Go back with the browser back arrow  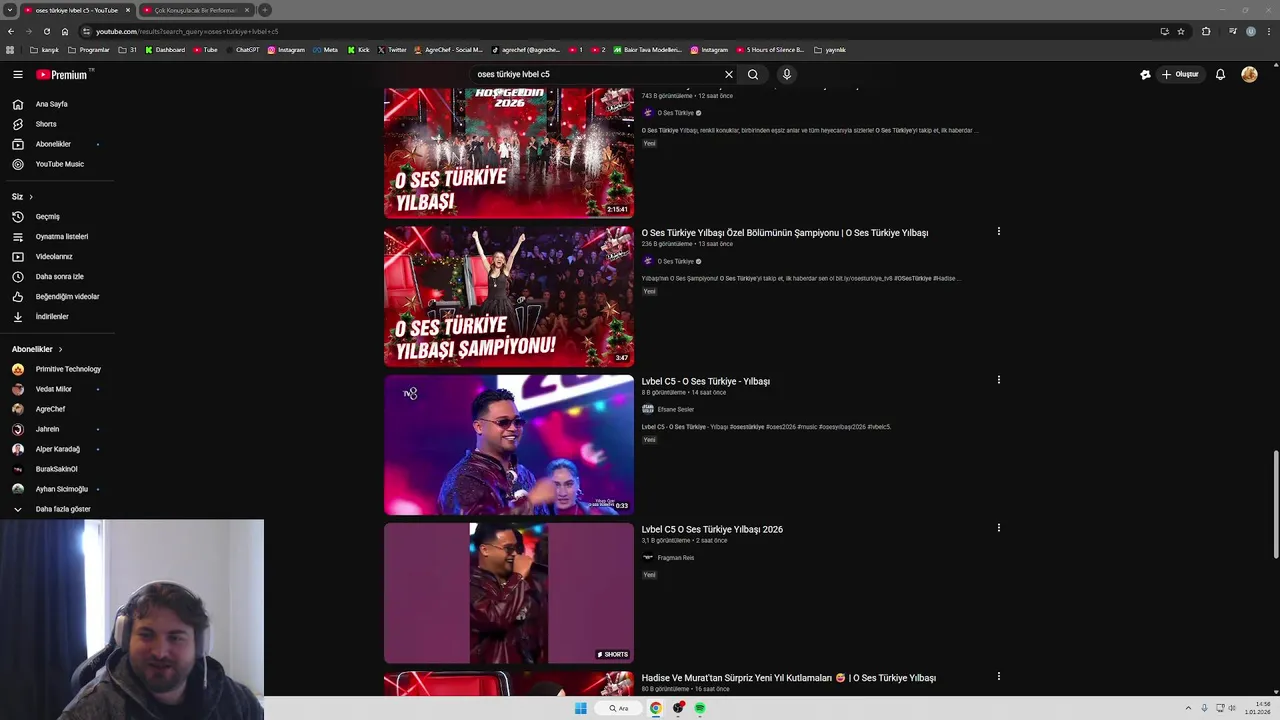point(10,31)
